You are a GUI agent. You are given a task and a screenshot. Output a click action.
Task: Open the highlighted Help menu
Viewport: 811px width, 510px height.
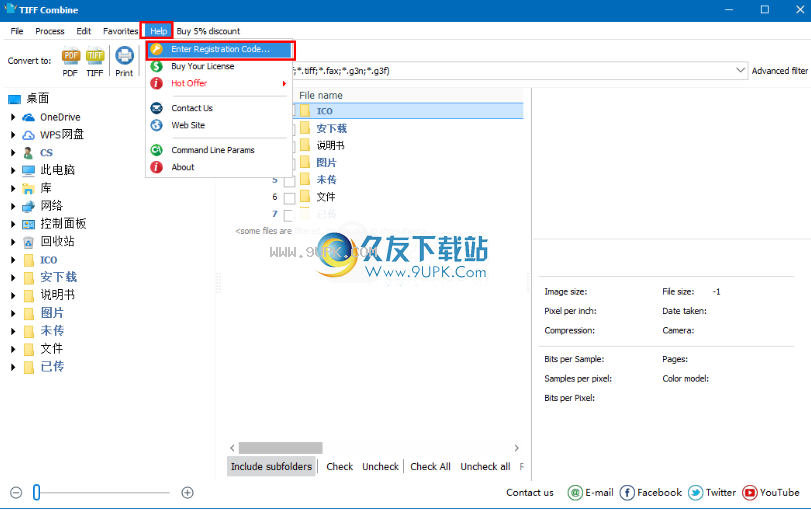pyautogui.click(x=158, y=31)
